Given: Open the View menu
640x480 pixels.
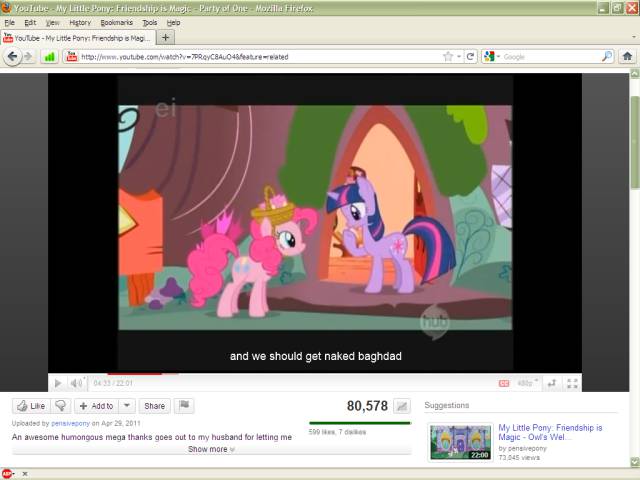Looking at the screenshot, I should [x=52, y=22].
